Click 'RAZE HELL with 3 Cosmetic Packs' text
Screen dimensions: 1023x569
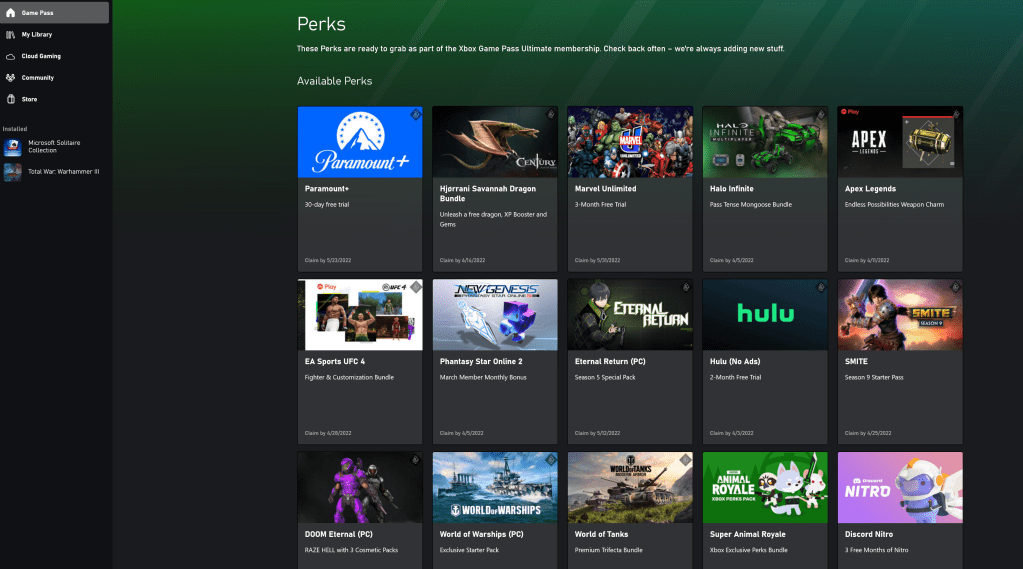(351, 550)
